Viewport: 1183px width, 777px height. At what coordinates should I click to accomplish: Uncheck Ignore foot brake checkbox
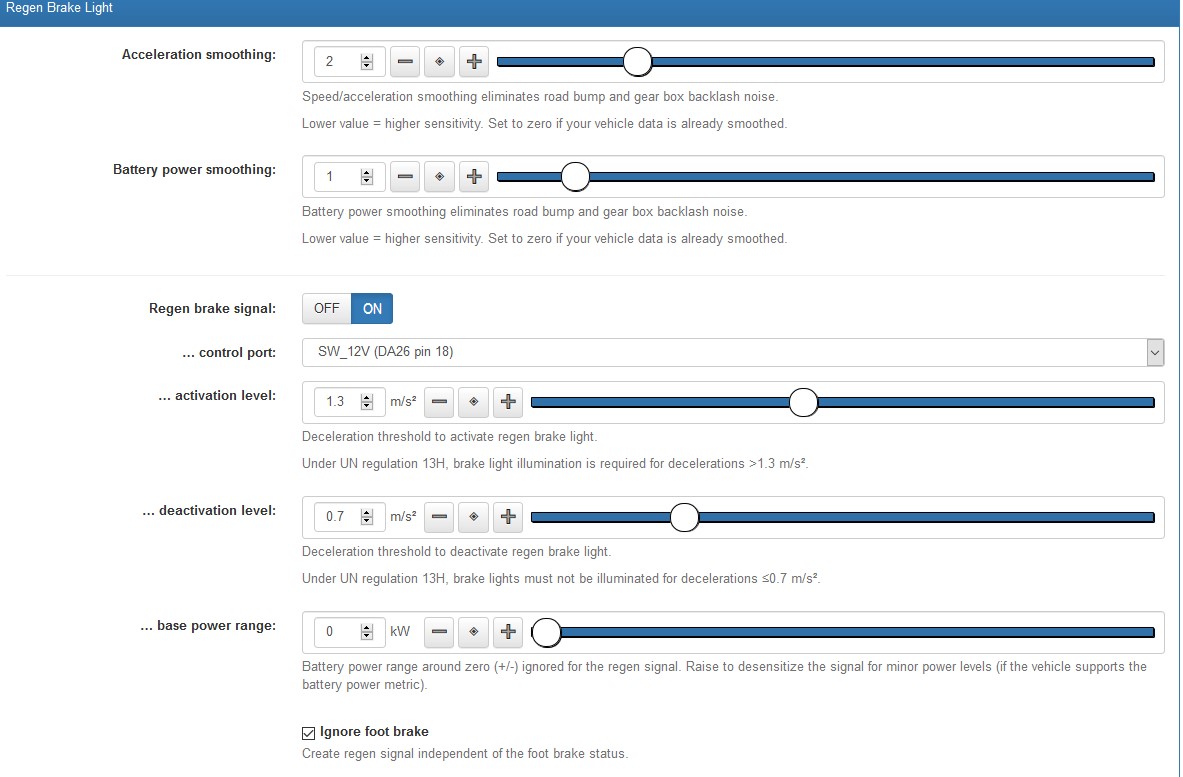point(308,733)
